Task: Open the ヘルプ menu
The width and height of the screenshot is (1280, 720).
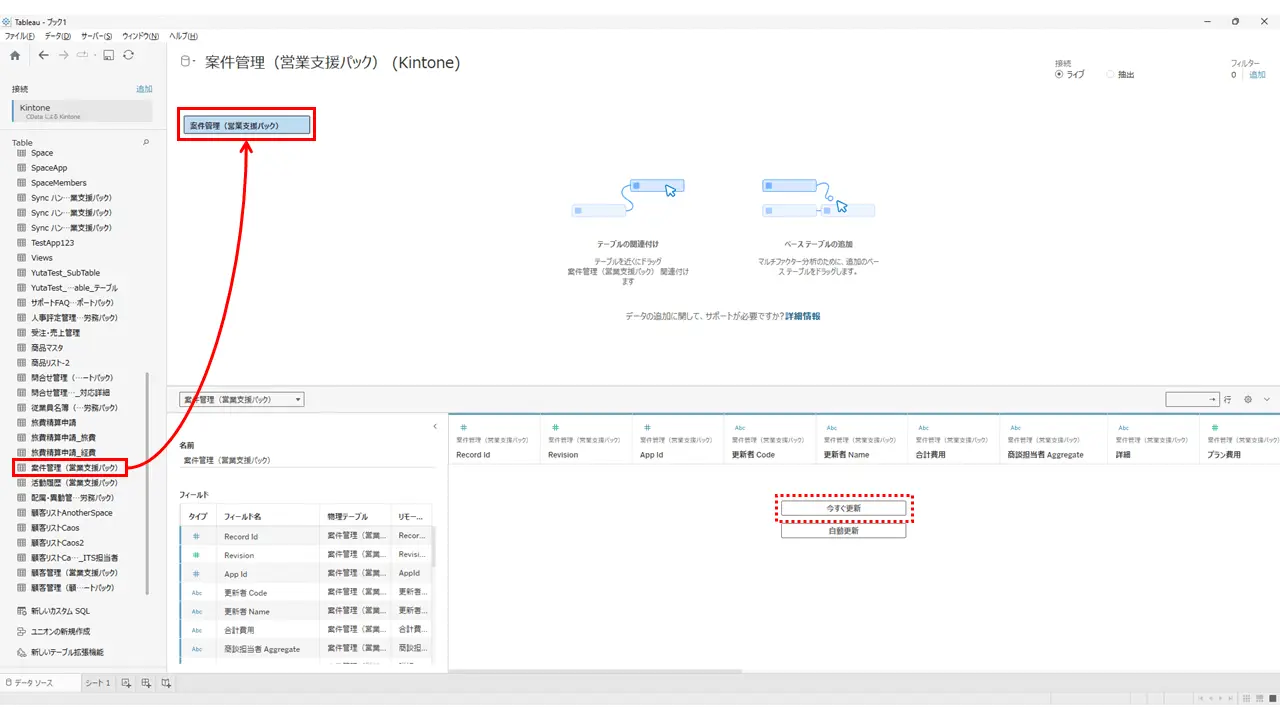Action: [183, 36]
